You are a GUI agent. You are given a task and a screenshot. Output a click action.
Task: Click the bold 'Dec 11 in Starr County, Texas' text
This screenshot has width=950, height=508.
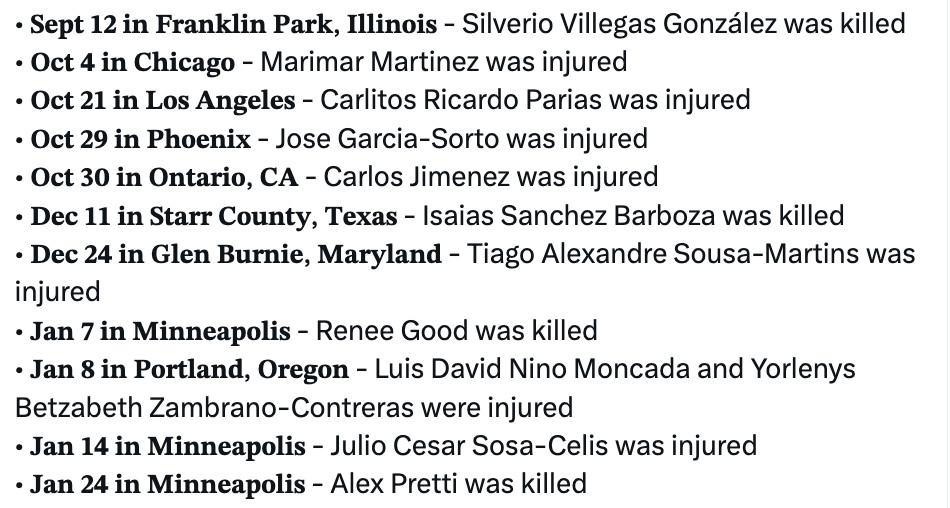214,215
